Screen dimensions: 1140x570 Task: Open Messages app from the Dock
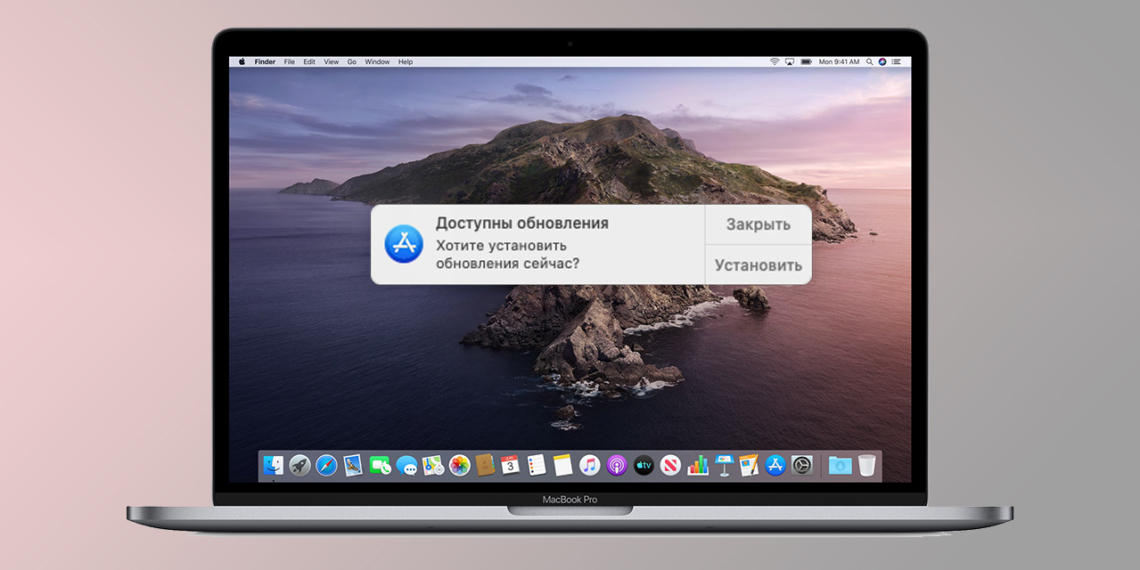[x=406, y=465]
